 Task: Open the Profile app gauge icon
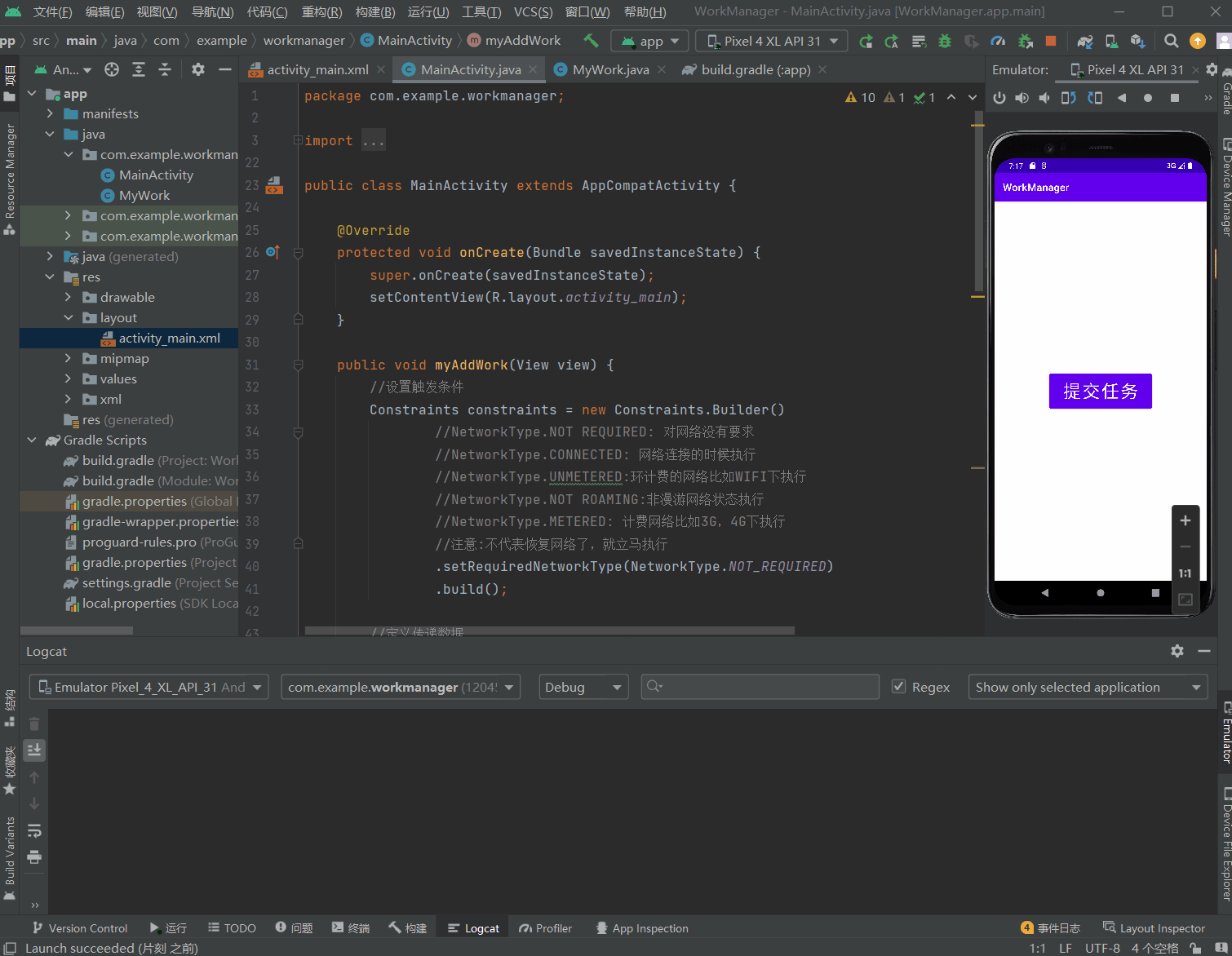pyautogui.click(x=998, y=41)
